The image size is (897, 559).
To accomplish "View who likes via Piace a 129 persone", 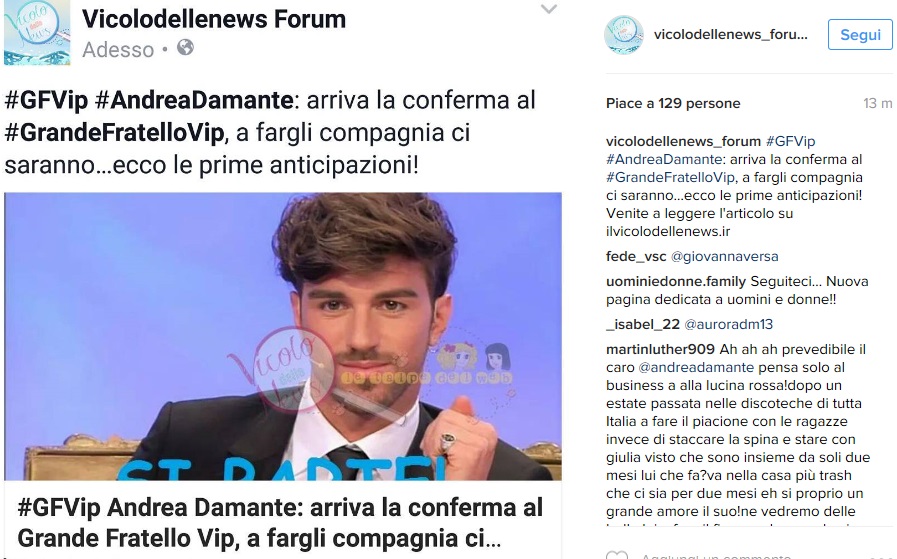I will point(673,104).
